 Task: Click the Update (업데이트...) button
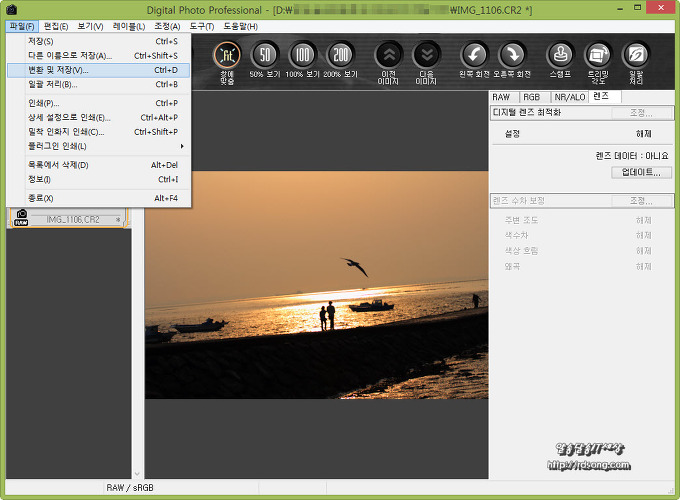click(x=640, y=172)
